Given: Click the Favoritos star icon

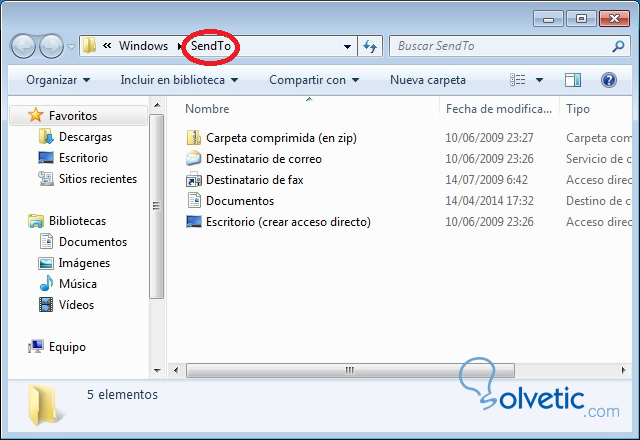Looking at the screenshot, I should point(36,115).
